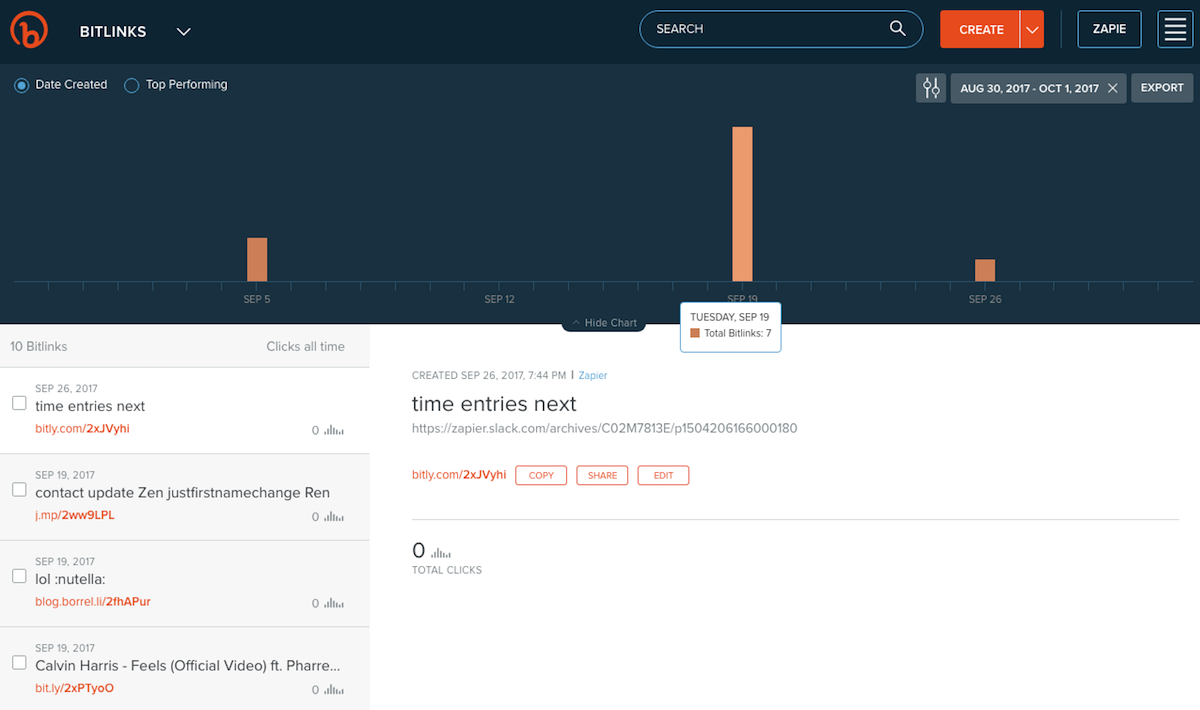Open the hamburger menu icon
This screenshot has width=1200, height=710.
(x=1174, y=29)
